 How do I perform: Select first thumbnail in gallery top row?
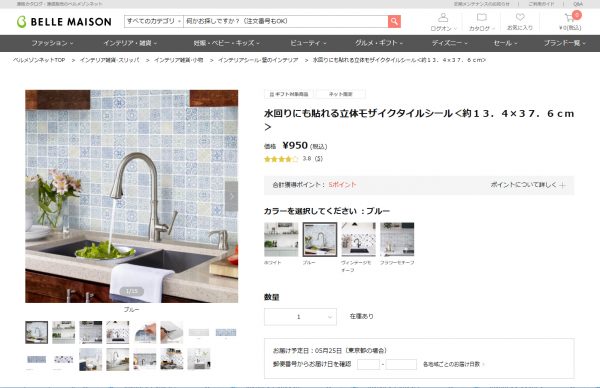pos(37,332)
